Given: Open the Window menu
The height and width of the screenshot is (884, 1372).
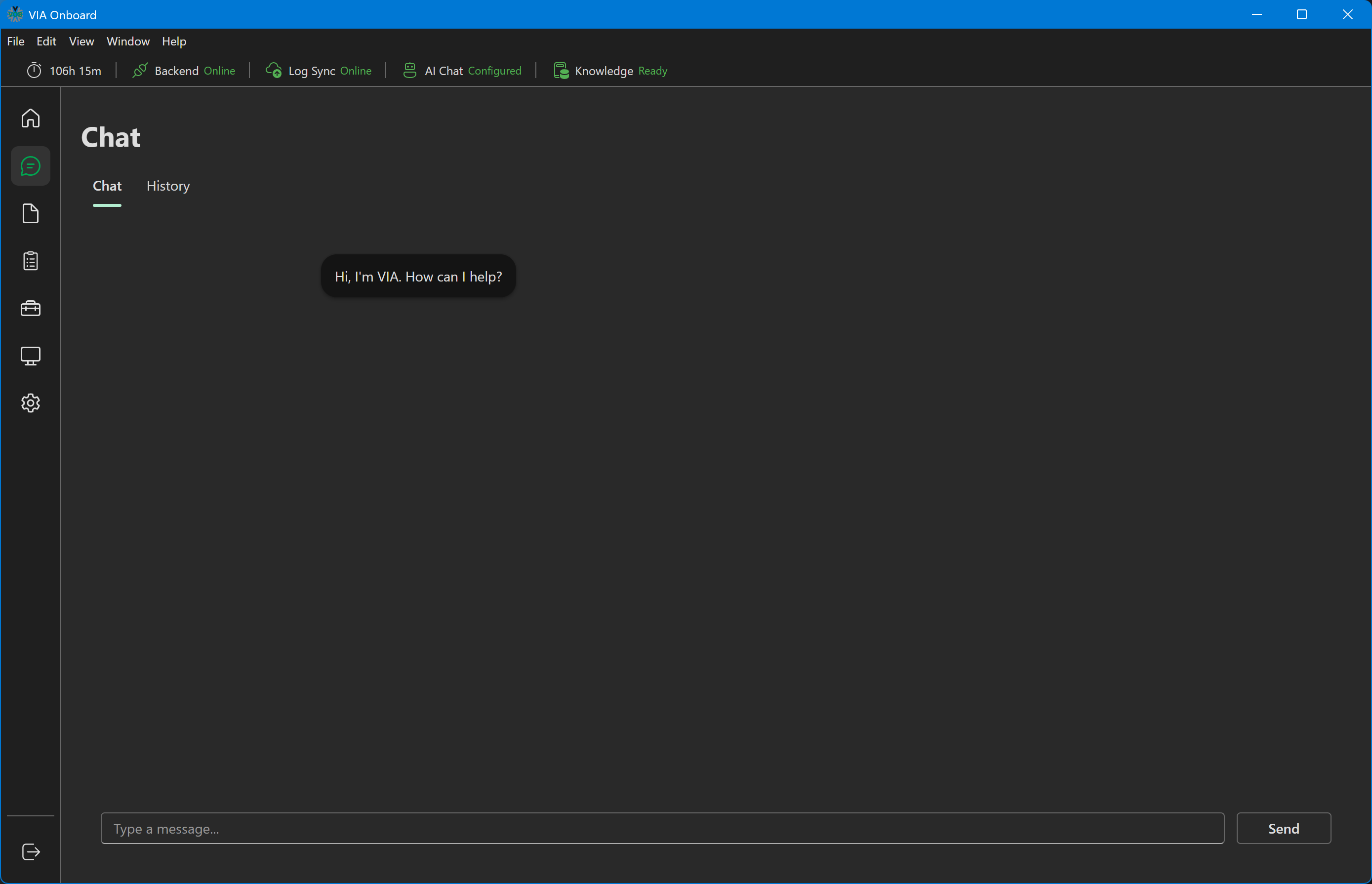Looking at the screenshot, I should [128, 41].
